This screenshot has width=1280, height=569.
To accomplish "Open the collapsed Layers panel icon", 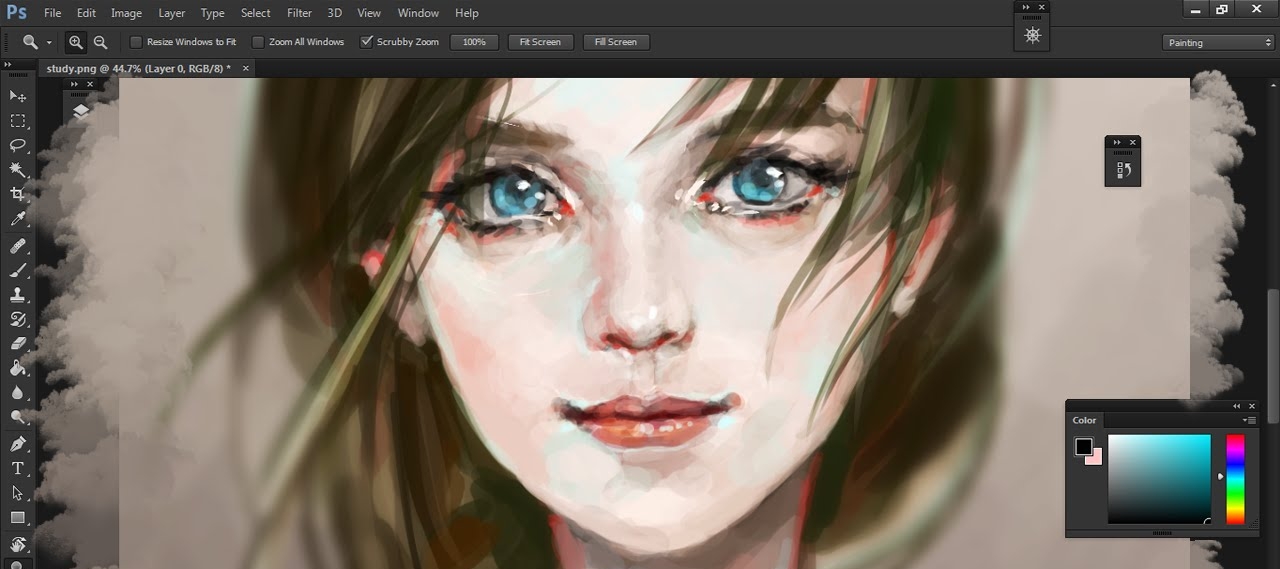I will 81,111.
